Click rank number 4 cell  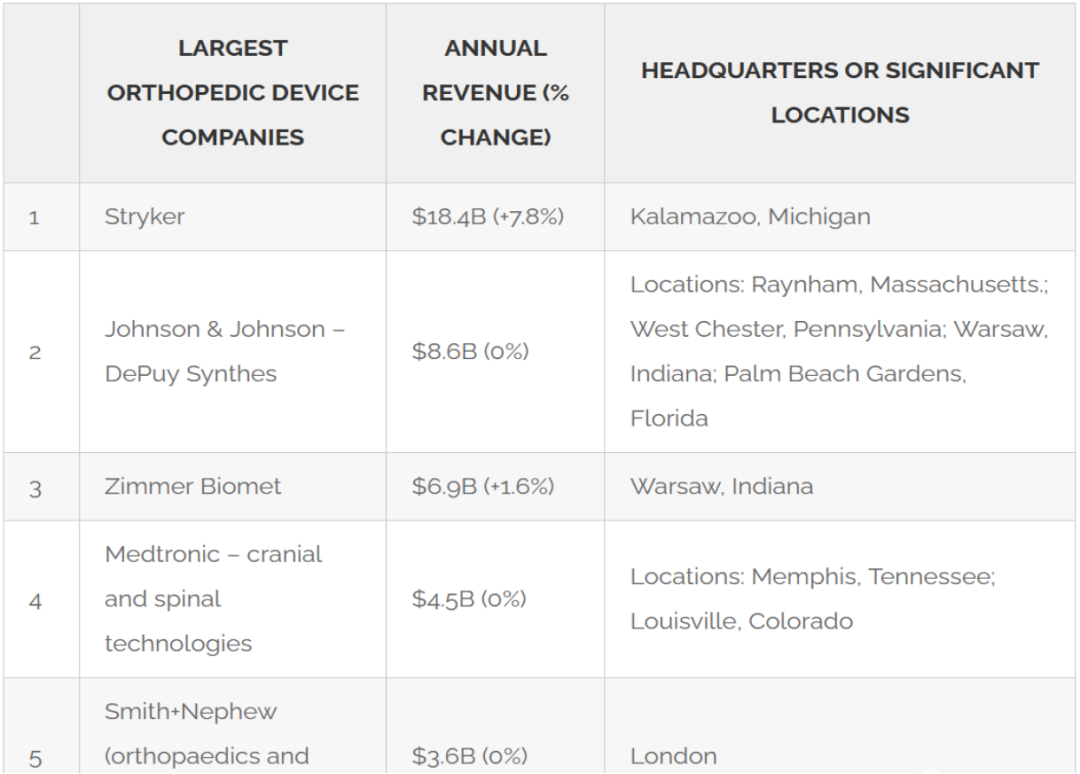[41, 599]
